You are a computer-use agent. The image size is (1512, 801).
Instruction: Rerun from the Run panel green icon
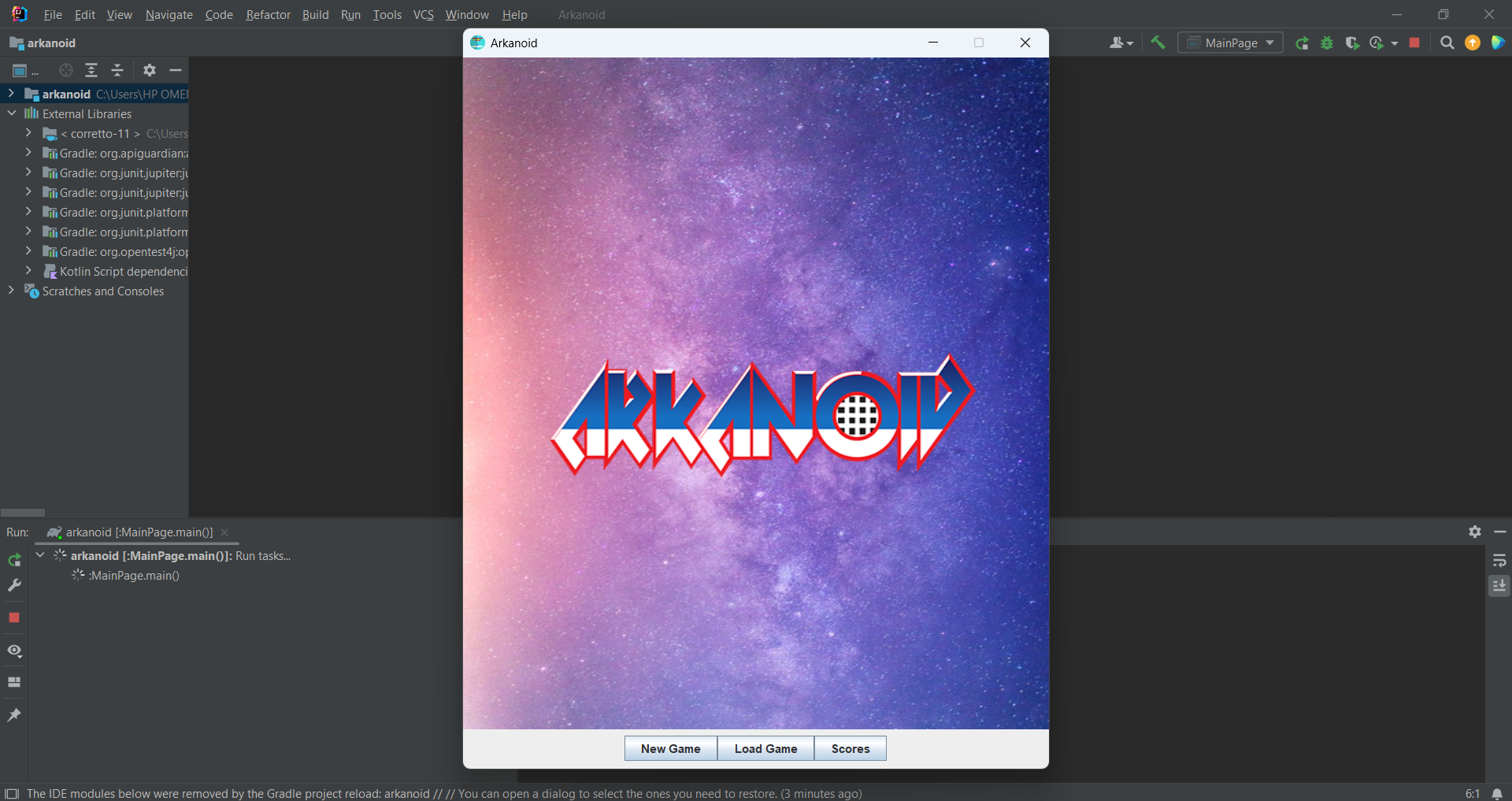click(14, 560)
